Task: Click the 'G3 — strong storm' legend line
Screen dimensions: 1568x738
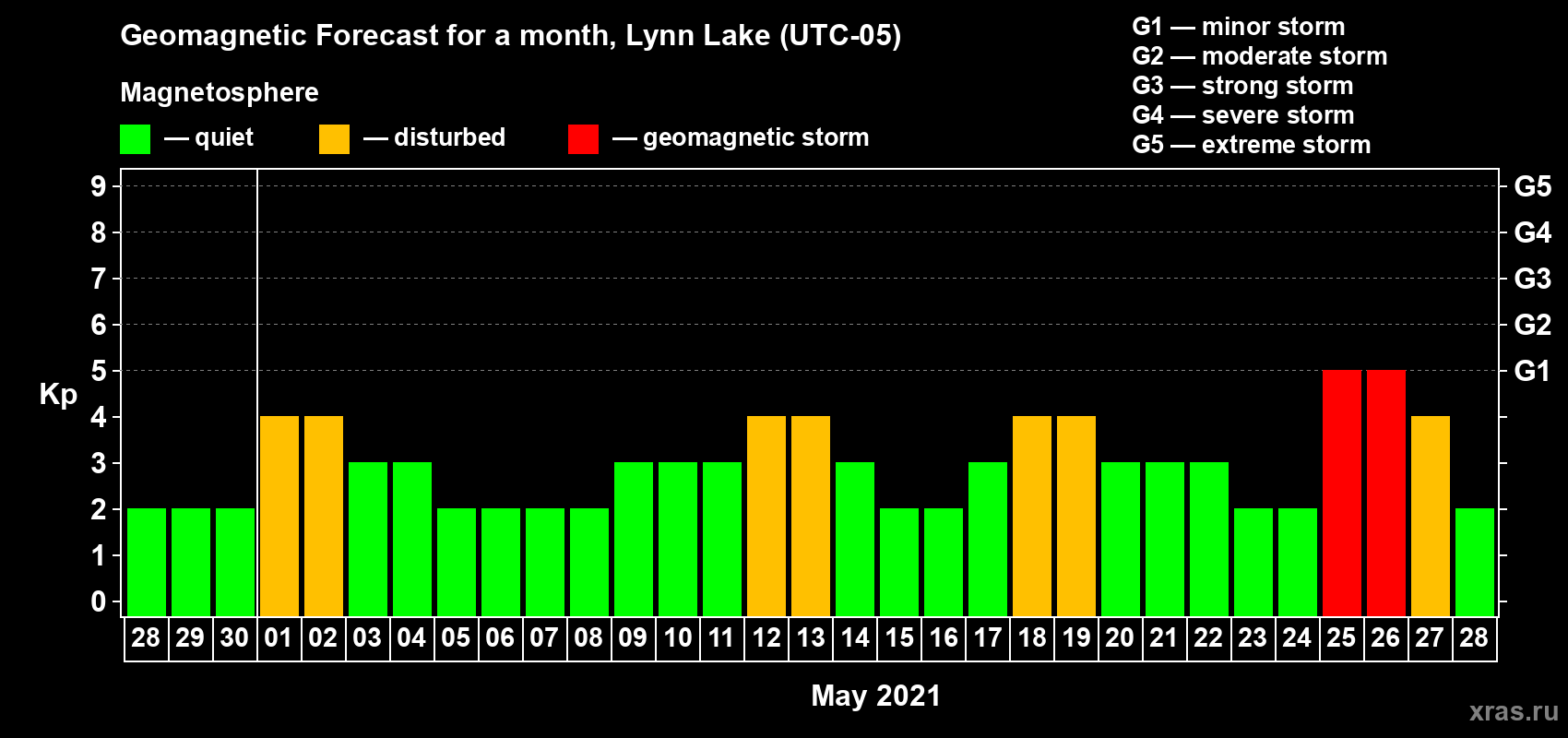Action: pyautogui.click(x=1242, y=86)
